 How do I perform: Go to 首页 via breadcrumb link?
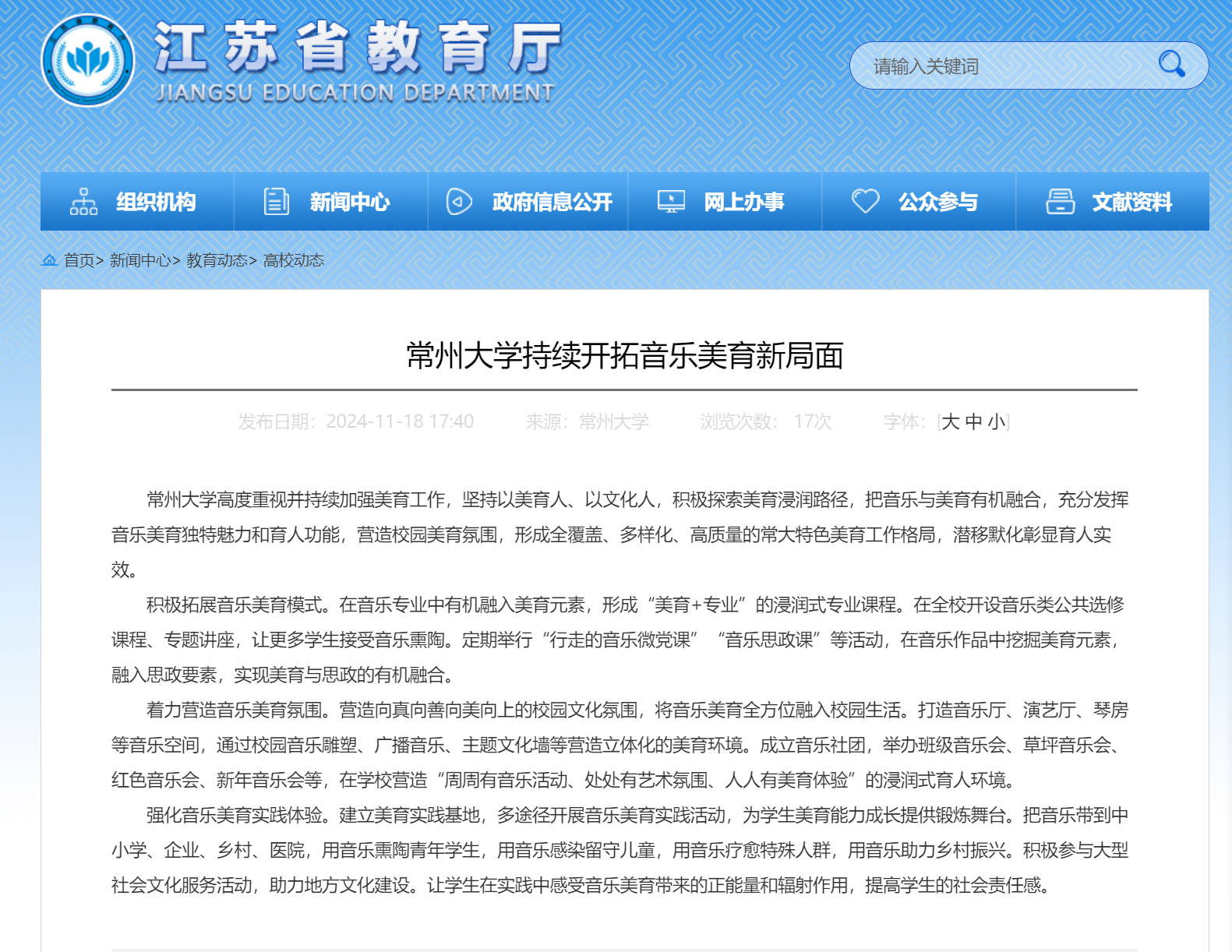click(x=79, y=260)
